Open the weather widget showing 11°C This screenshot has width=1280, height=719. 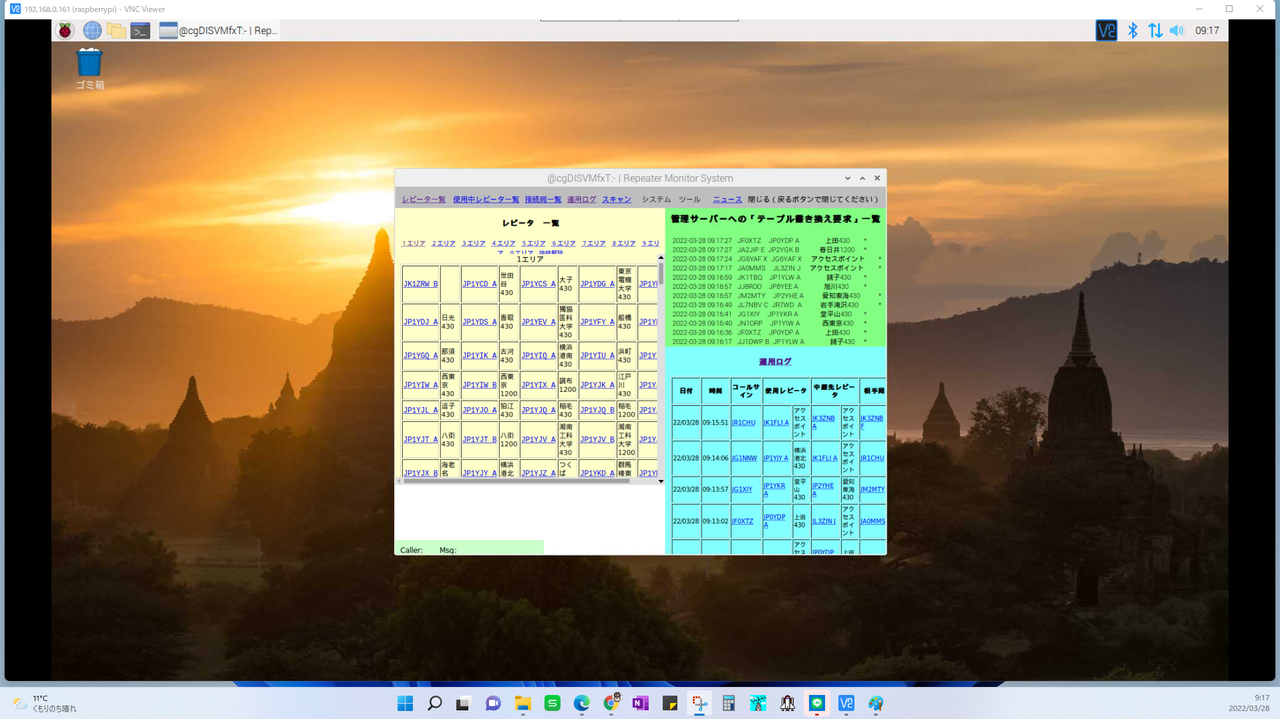click(x=44, y=703)
